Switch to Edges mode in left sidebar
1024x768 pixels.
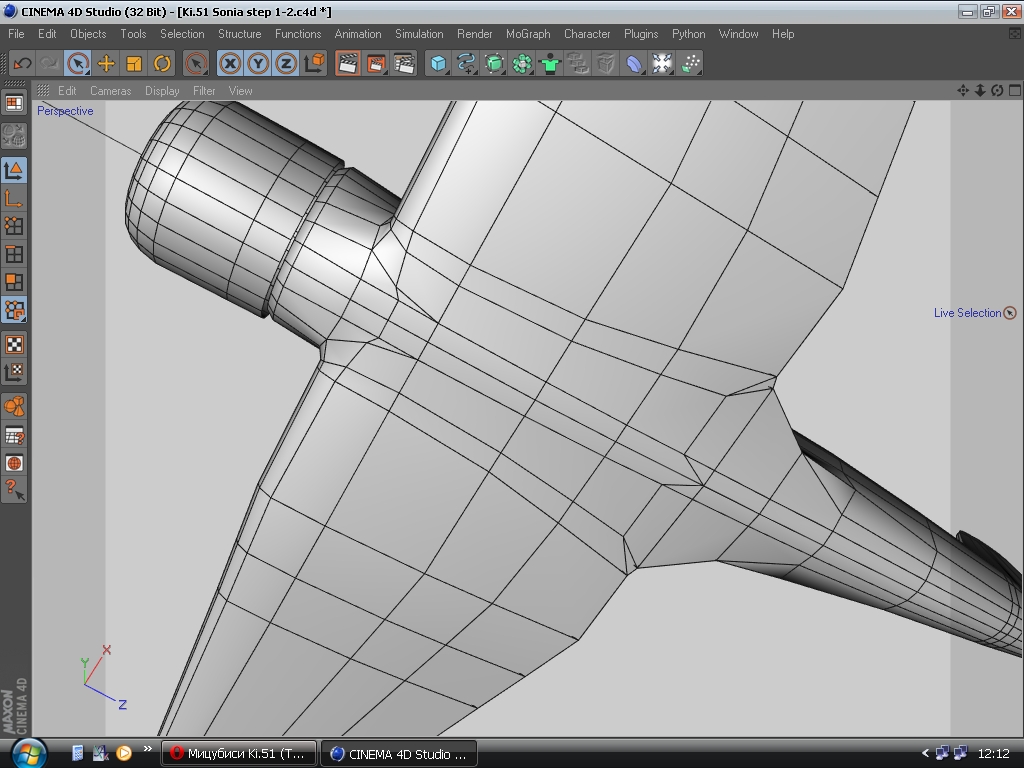click(x=14, y=254)
